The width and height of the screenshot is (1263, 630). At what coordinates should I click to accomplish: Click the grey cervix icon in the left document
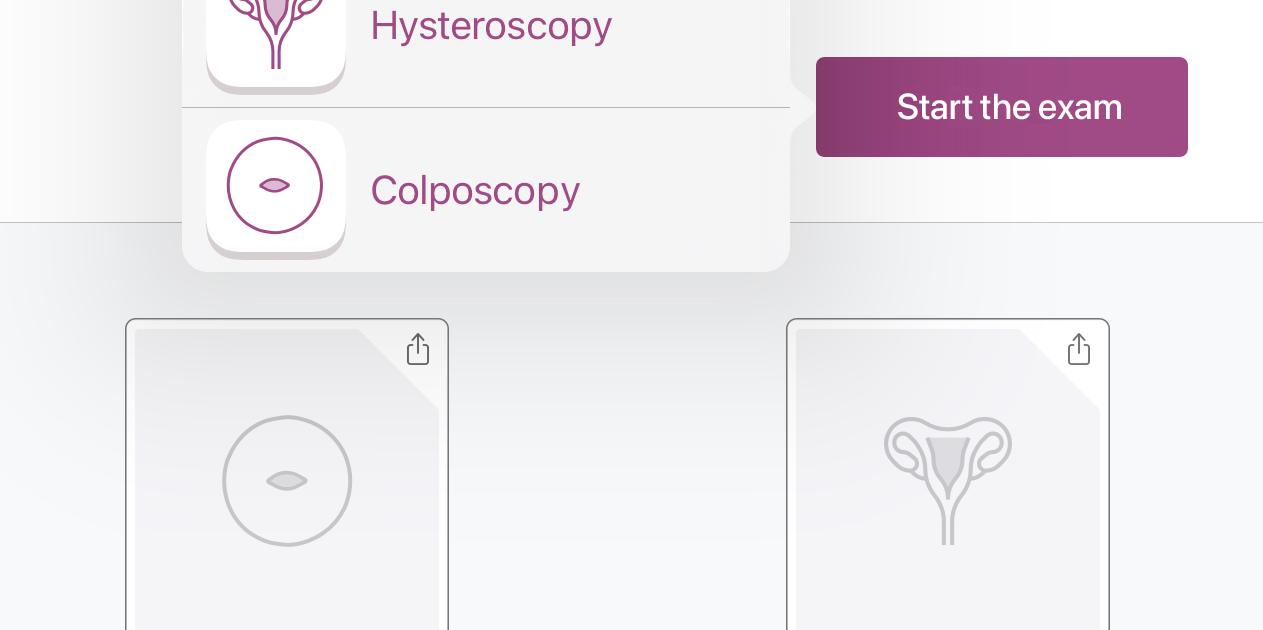coord(287,481)
